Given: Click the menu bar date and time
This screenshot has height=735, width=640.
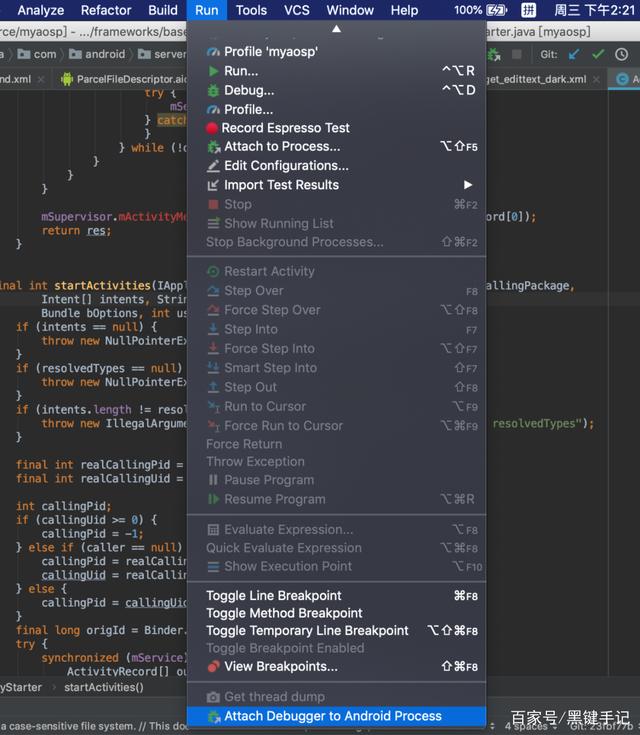Looking at the screenshot, I should [594, 10].
